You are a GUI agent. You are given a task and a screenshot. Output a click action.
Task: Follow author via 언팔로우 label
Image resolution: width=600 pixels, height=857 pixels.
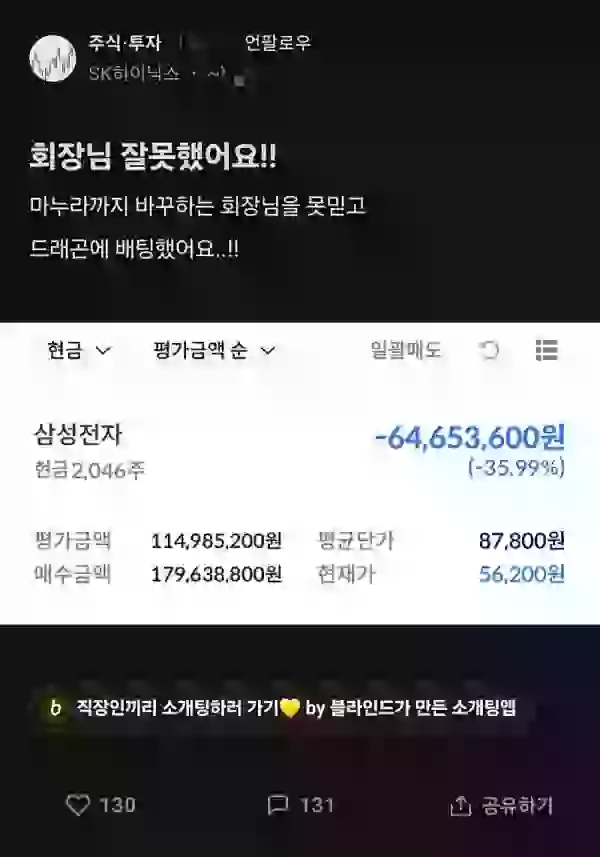coord(278,43)
